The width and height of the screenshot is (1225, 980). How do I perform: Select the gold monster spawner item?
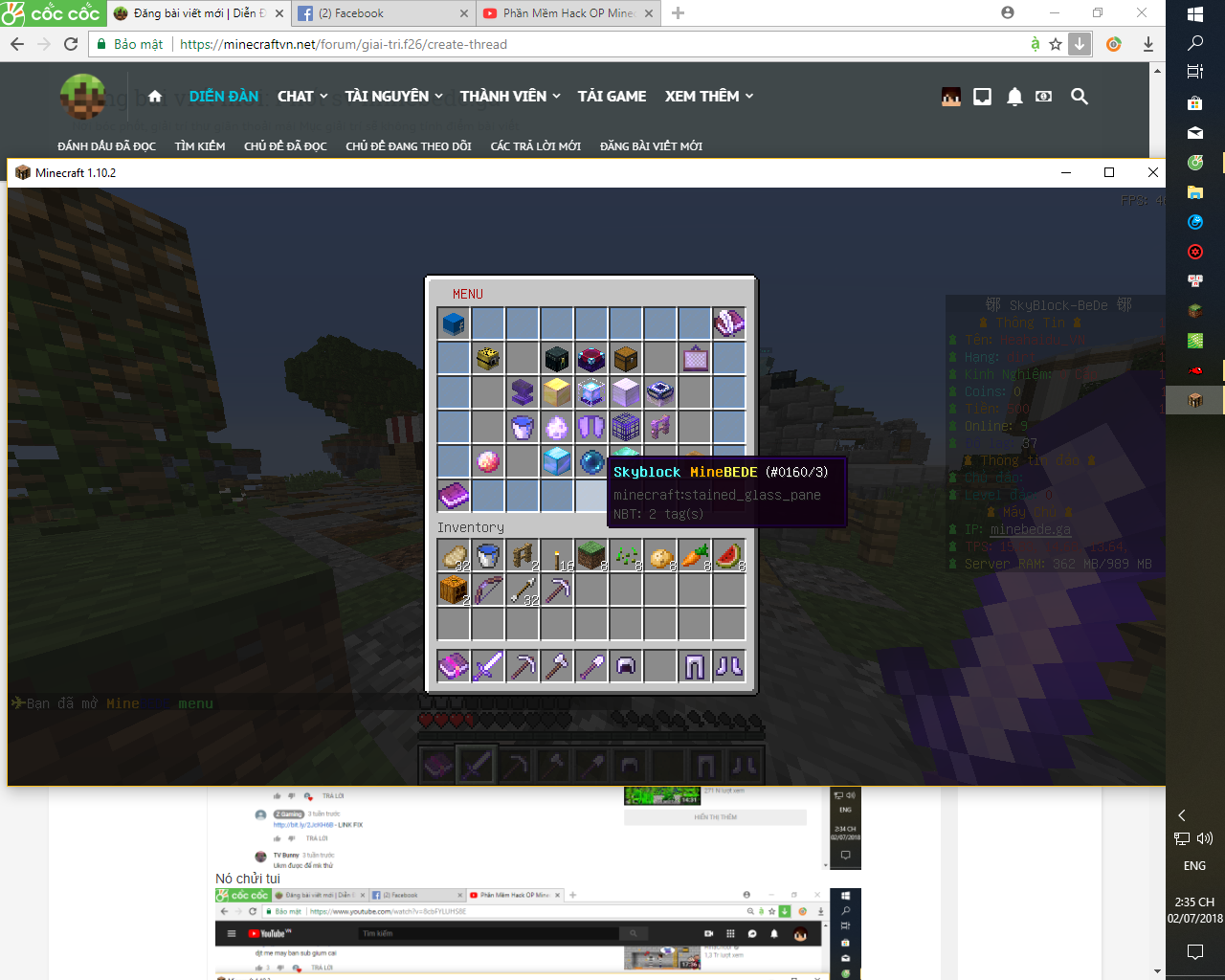pyautogui.click(x=488, y=358)
